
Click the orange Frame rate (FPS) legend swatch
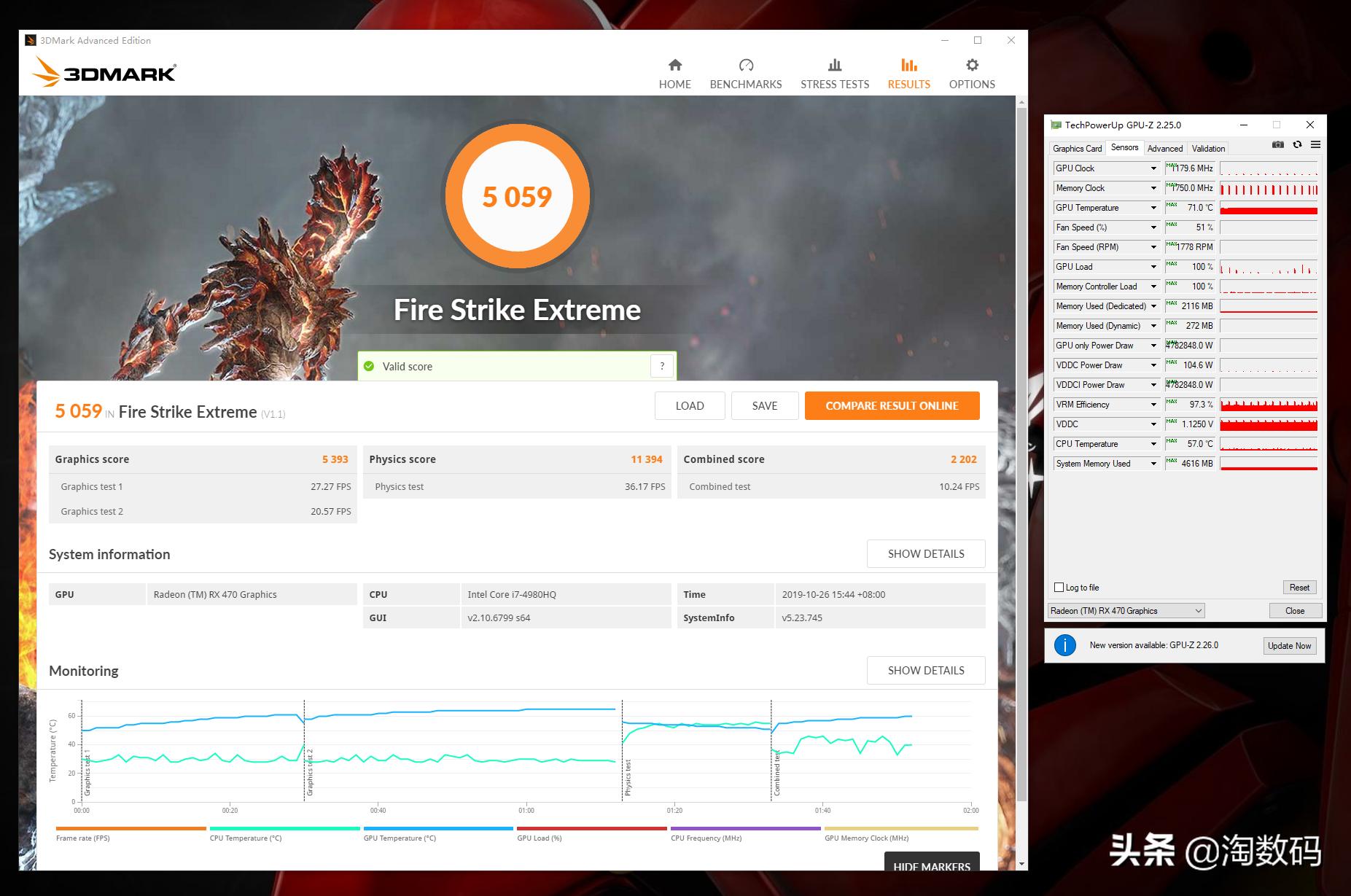pyautogui.click(x=130, y=828)
